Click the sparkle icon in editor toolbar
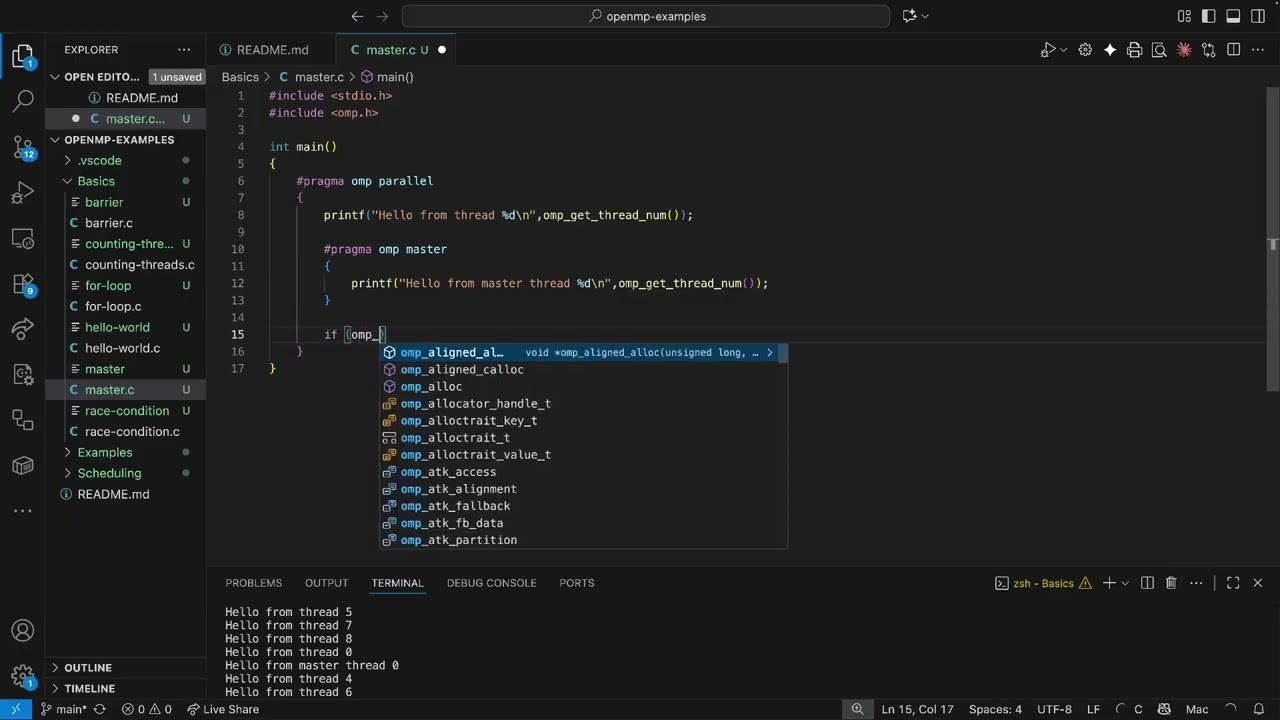Image resolution: width=1280 pixels, height=720 pixels. tap(1110, 50)
